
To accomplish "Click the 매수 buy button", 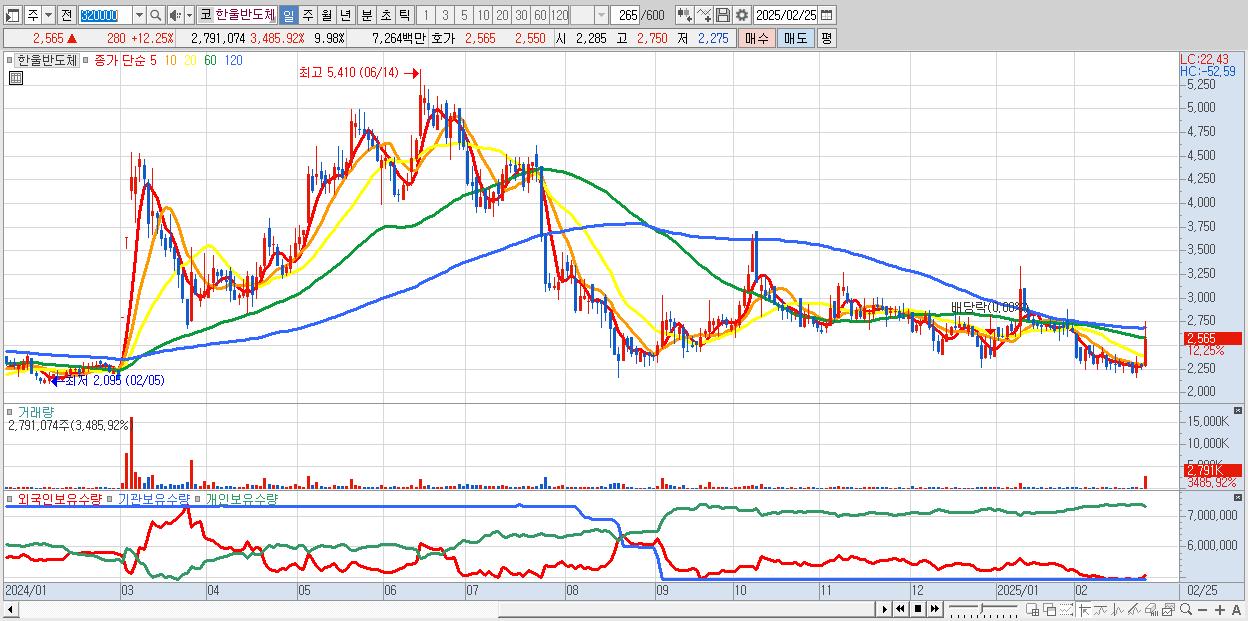I will click(757, 38).
